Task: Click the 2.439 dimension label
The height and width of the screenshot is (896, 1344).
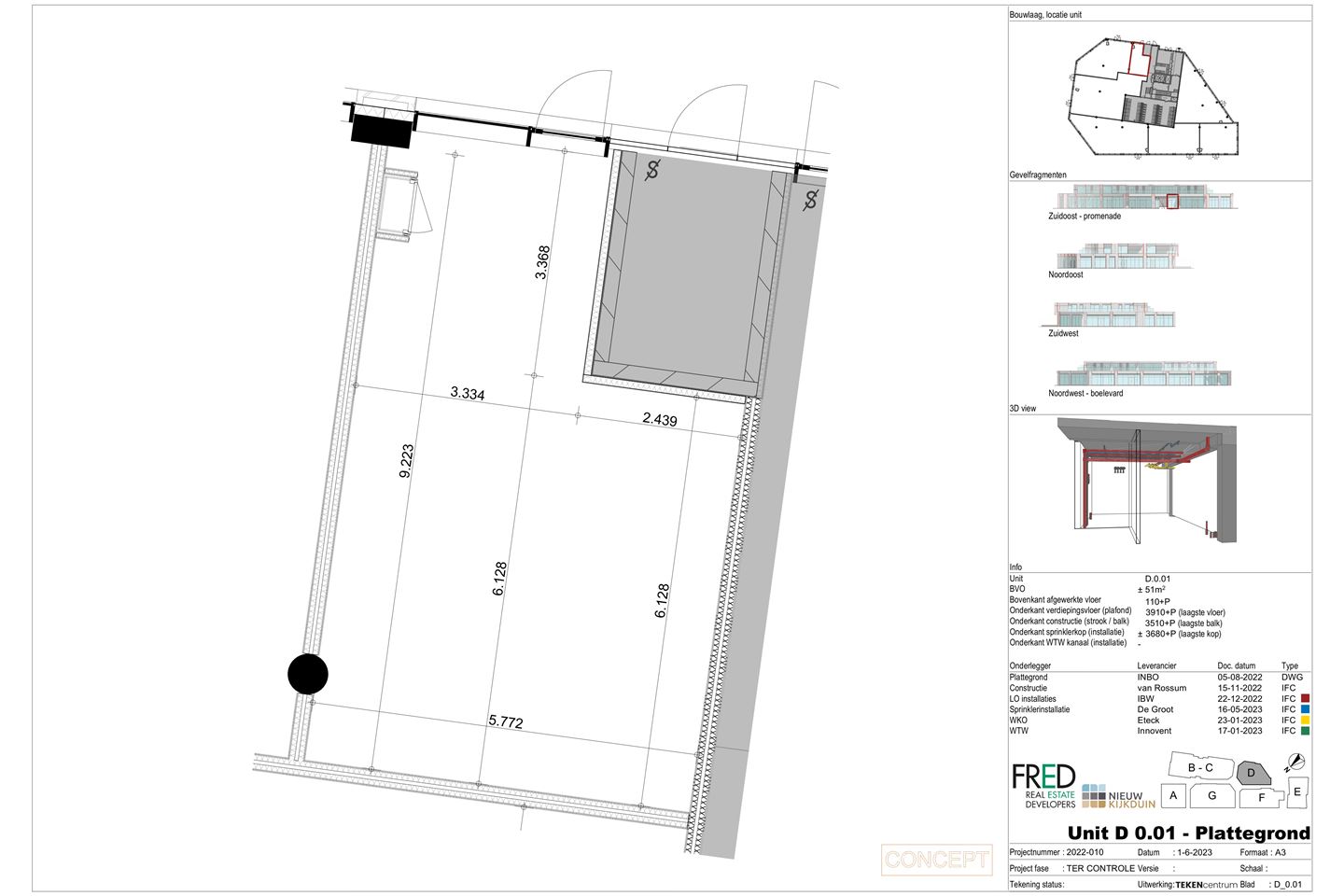Action: point(660,419)
